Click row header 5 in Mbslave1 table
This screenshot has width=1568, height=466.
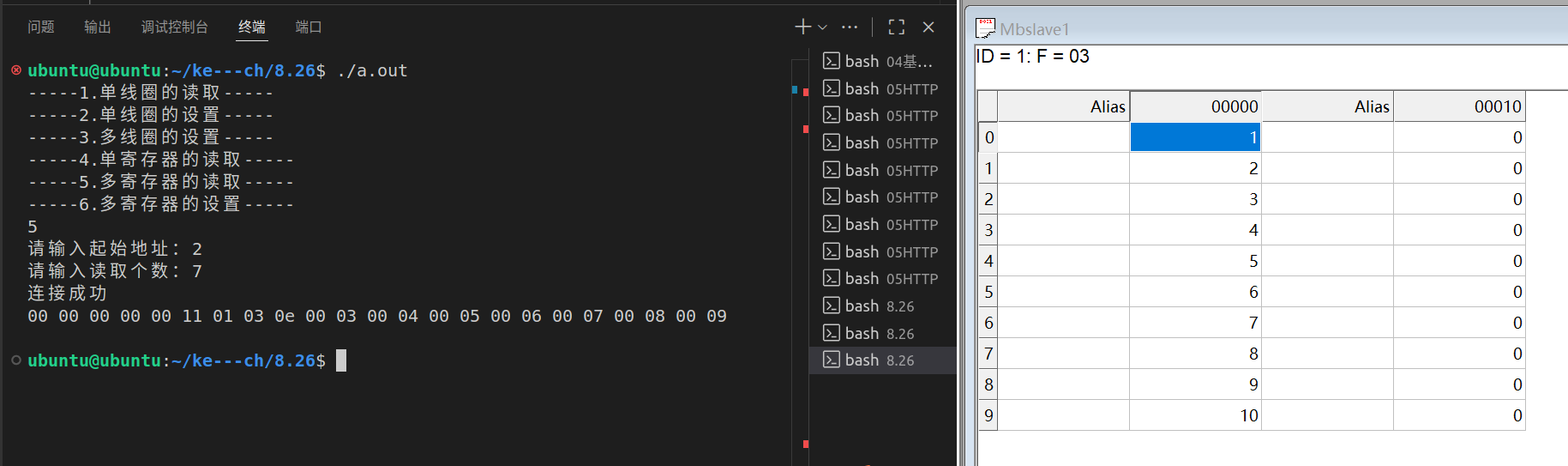(988, 292)
